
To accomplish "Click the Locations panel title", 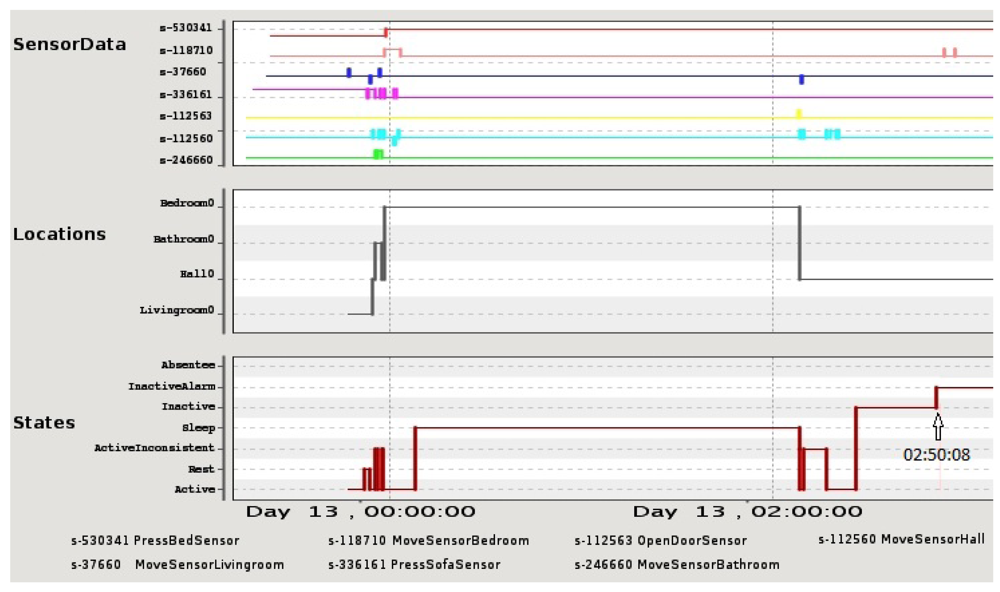I will 59,234.
